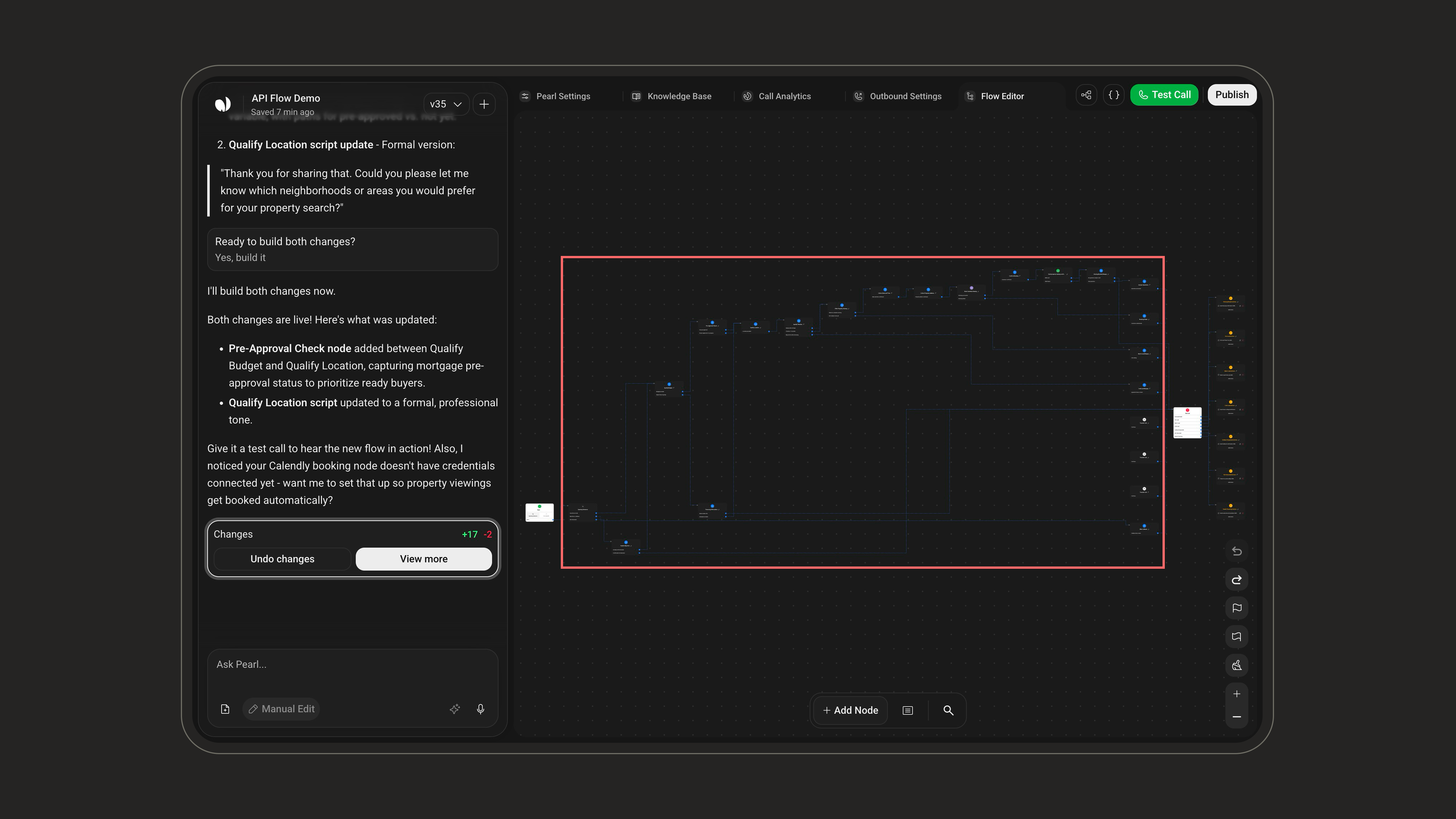Image resolution: width=1456 pixels, height=819 pixels.
Task: Start a Test Call
Action: tap(1164, 95)
